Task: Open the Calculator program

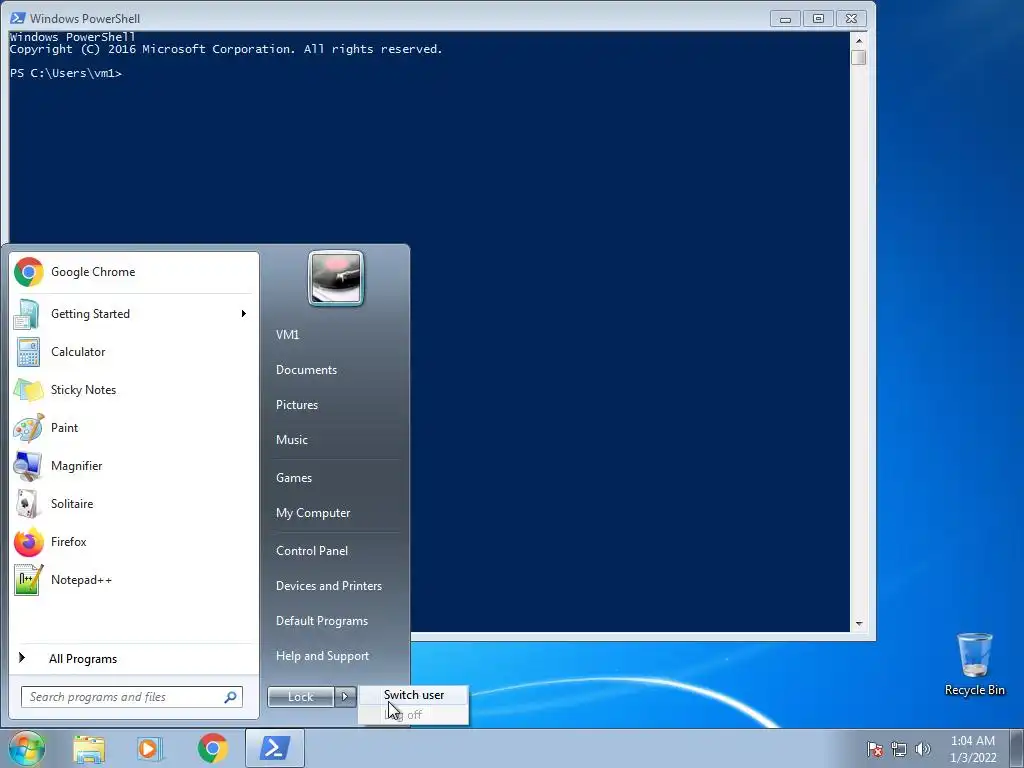Action: click(x=133, y=351)
